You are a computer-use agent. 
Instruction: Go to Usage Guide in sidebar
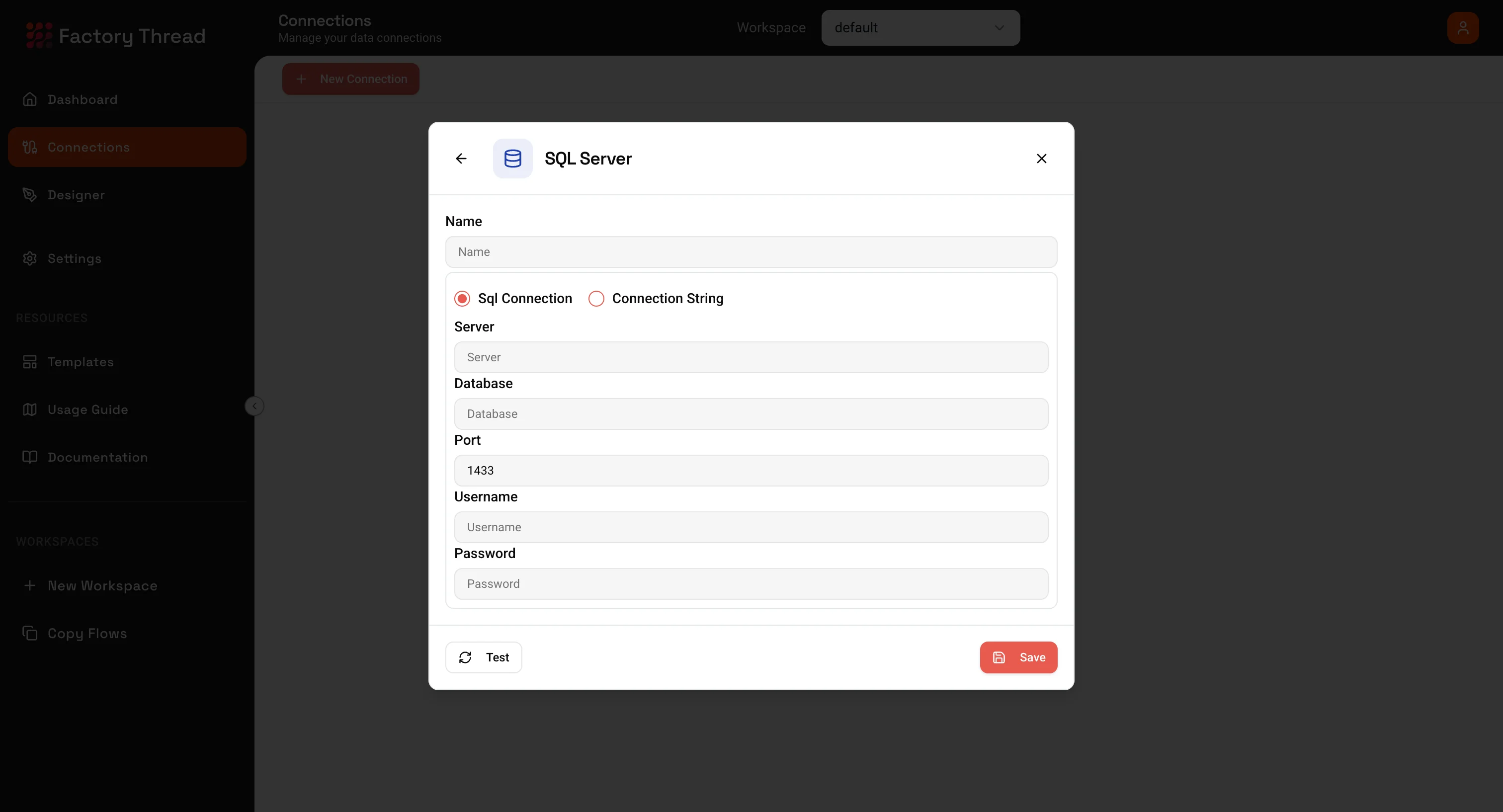(x=87, y=409)
